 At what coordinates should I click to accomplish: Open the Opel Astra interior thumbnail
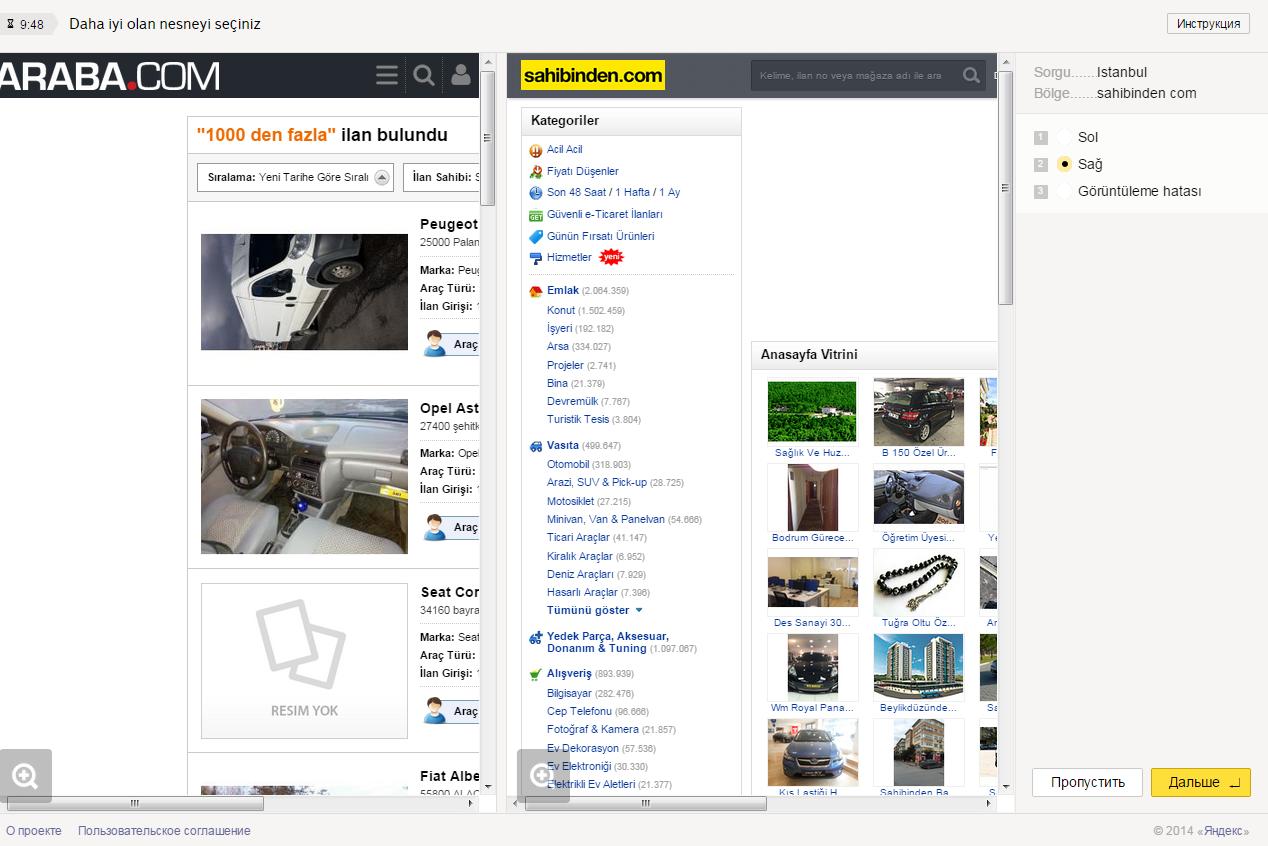click(304, 476)
